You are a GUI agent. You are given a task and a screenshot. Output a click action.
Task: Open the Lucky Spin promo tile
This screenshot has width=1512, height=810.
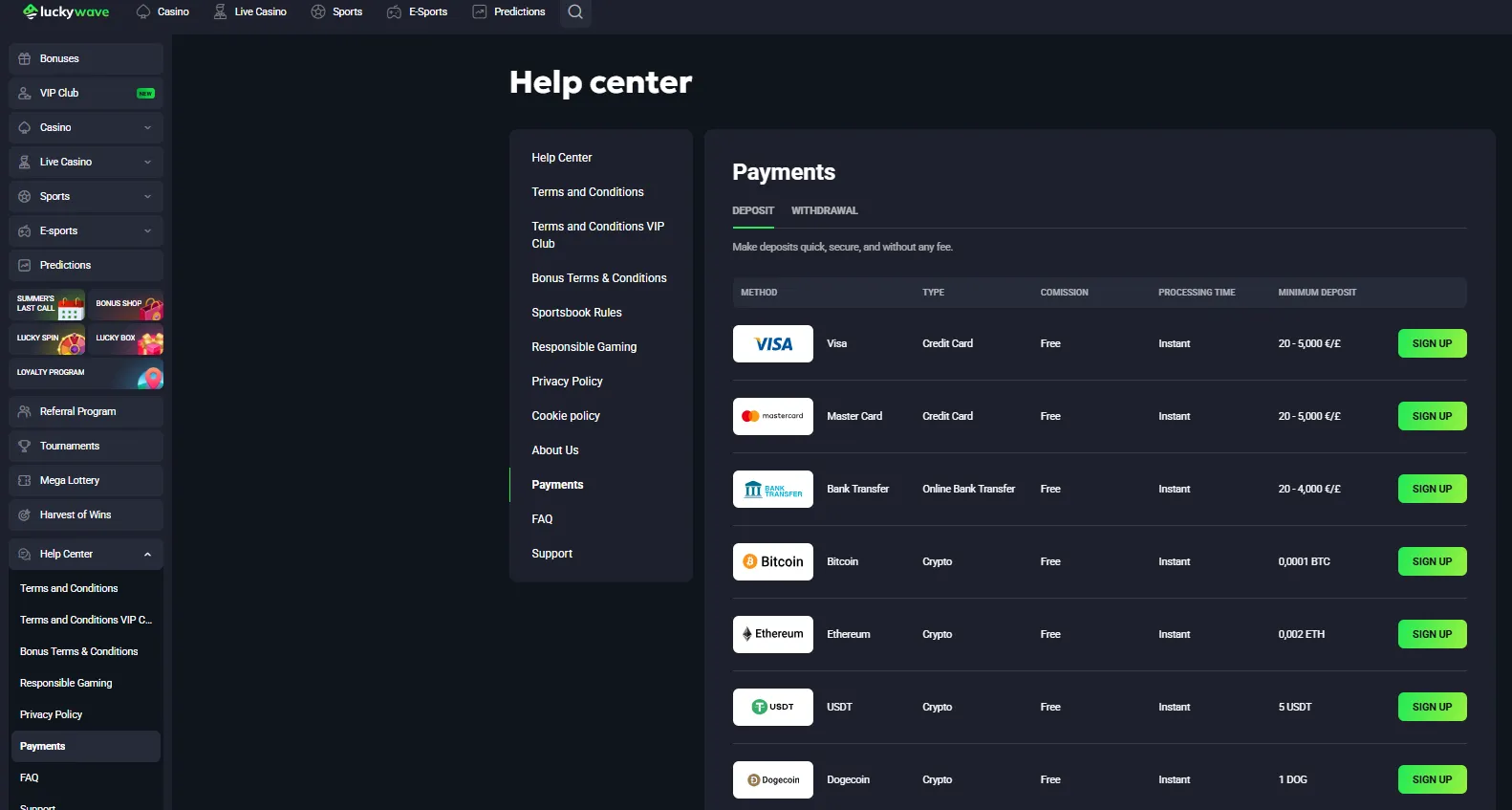[x=47, y=339]
